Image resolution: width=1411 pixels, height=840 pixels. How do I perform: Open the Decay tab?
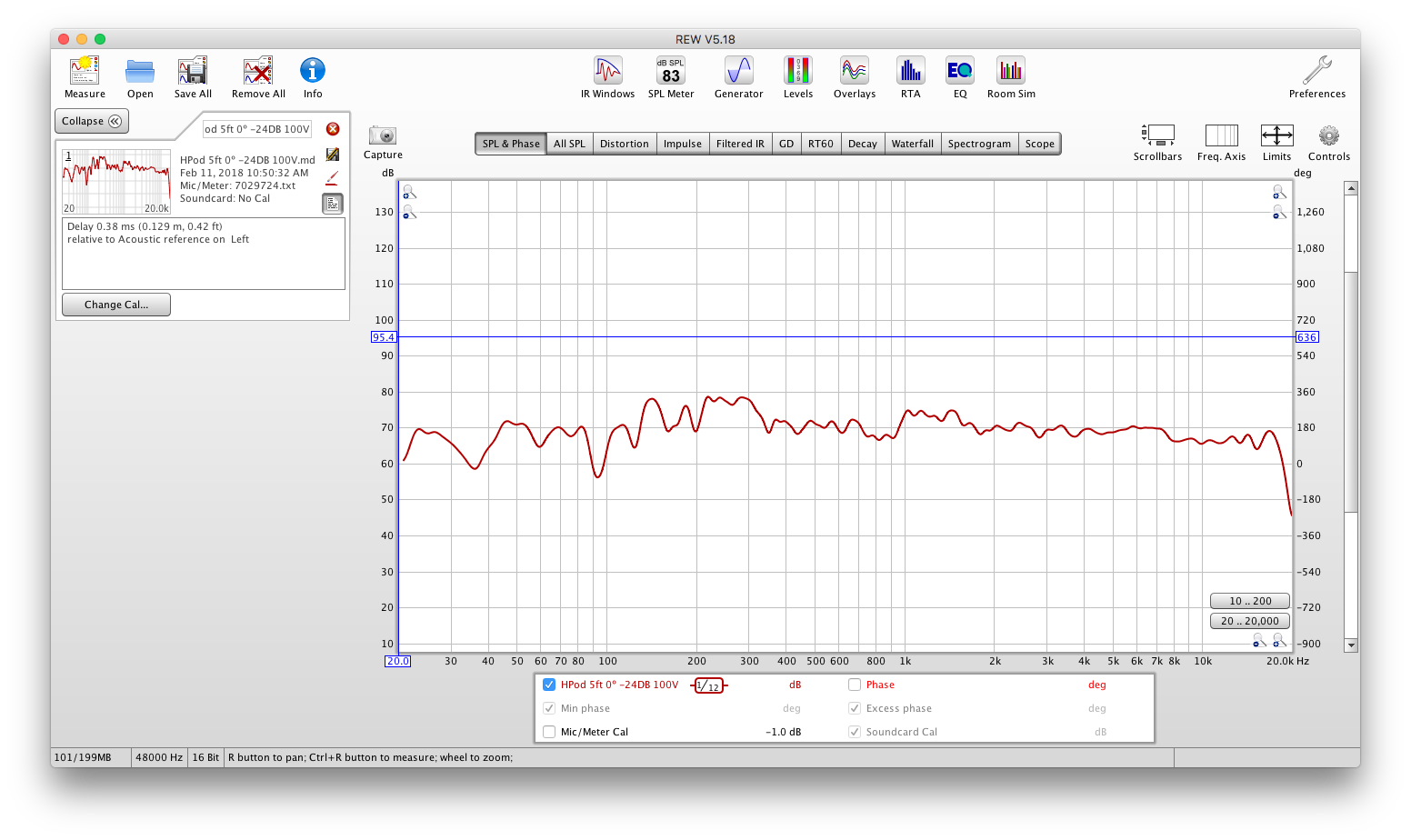tap(863, 144)
